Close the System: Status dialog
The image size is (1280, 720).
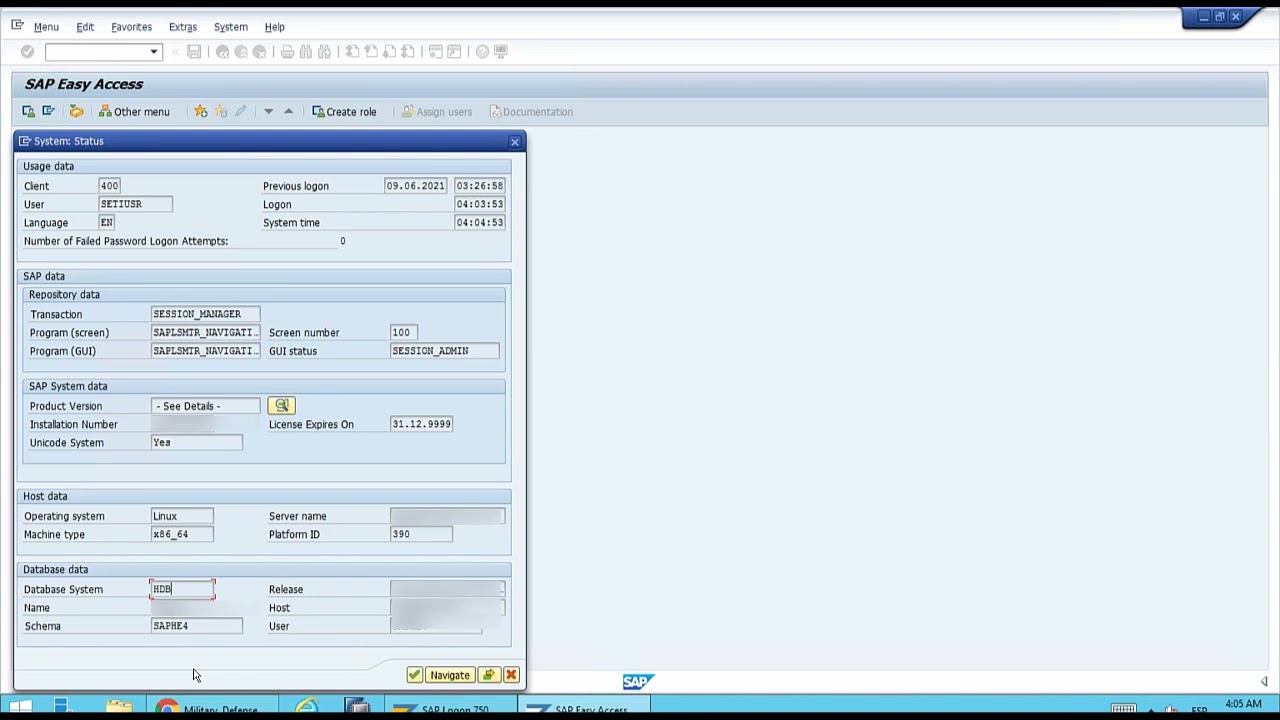[515, 142]
